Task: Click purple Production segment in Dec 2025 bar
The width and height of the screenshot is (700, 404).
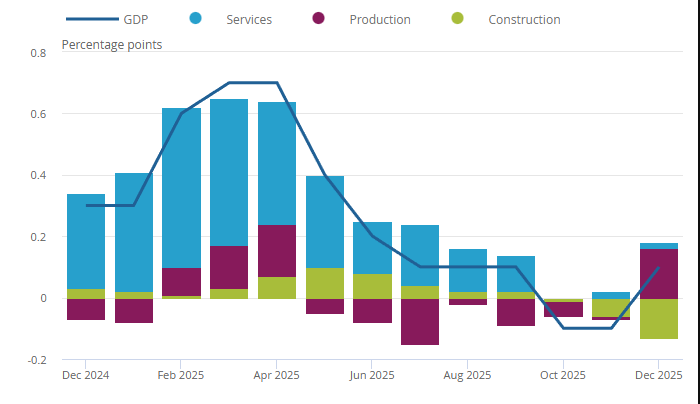Action: tap(659, 274)
